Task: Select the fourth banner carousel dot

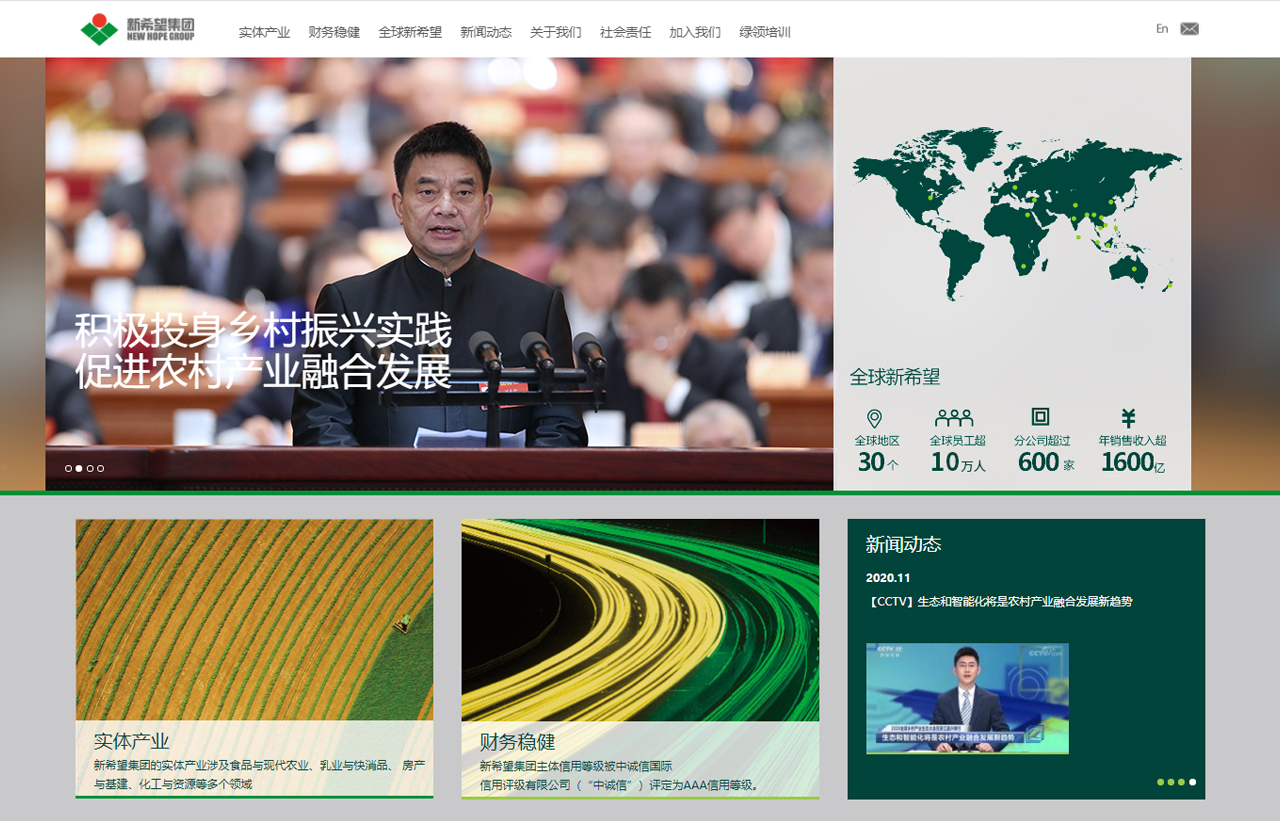Action: 100,468
